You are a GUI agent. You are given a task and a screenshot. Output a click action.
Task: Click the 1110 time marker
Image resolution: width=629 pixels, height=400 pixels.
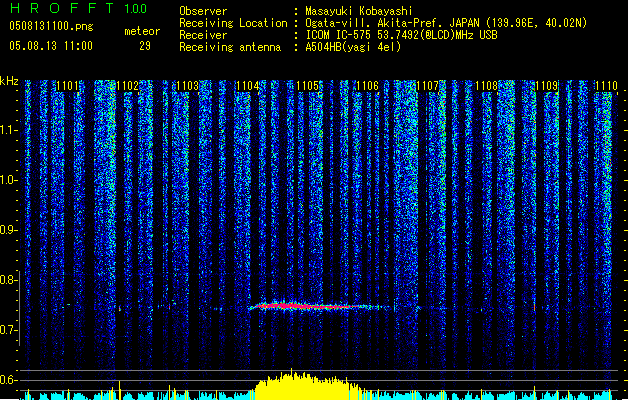click(x=606, y=85)
